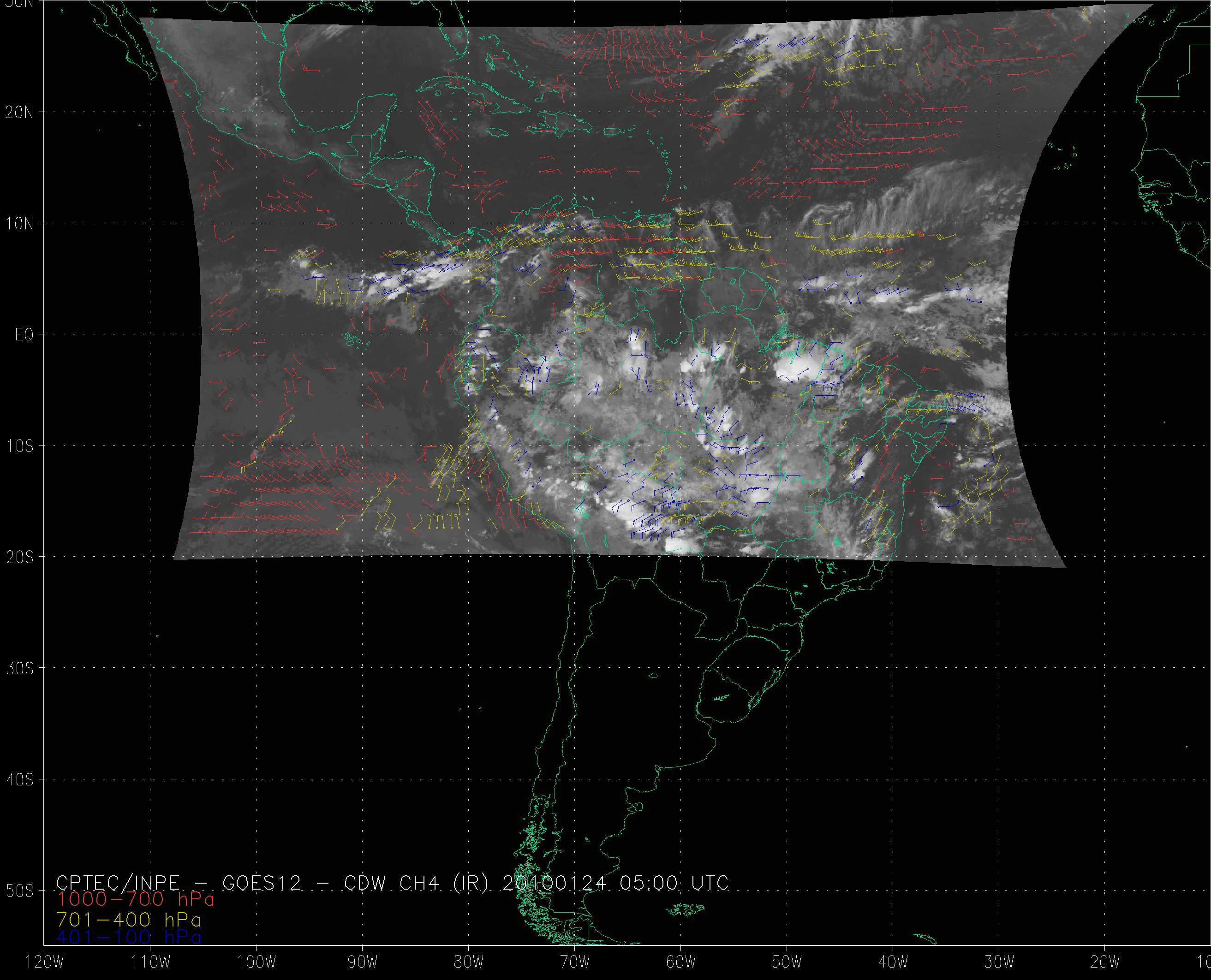The width and height of the screenshot is (1211, 980).
Task: Click the 20N latitude axis label
Action: (20, 113)
